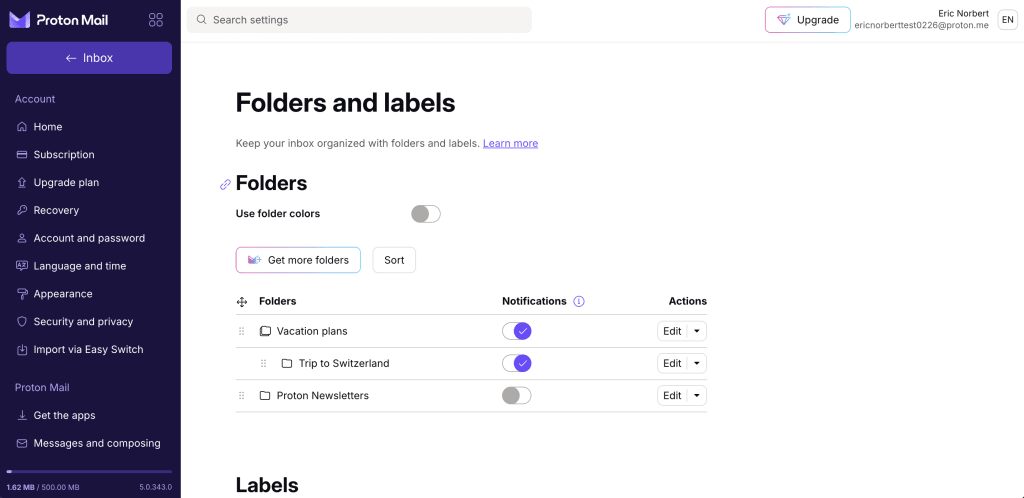1024x498 pixels.
Task: Expand actions dropdown for Vacation plans
Action: (697, 331)
